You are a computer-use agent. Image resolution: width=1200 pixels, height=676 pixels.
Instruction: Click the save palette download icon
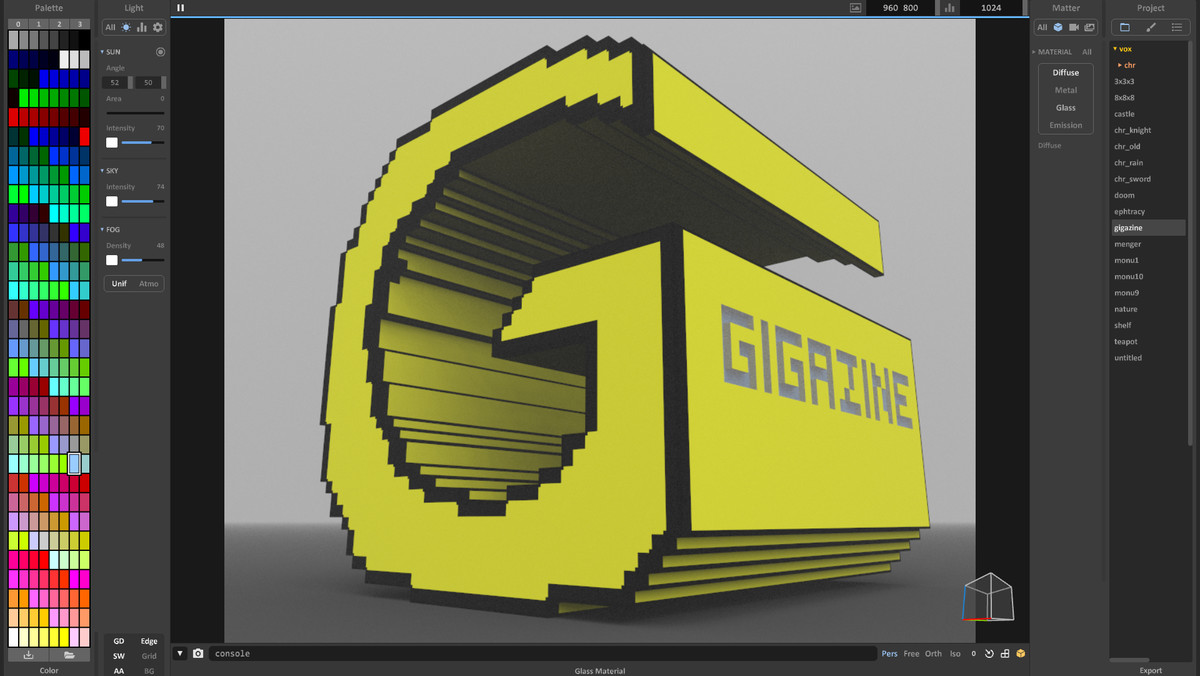click(29, 655)
